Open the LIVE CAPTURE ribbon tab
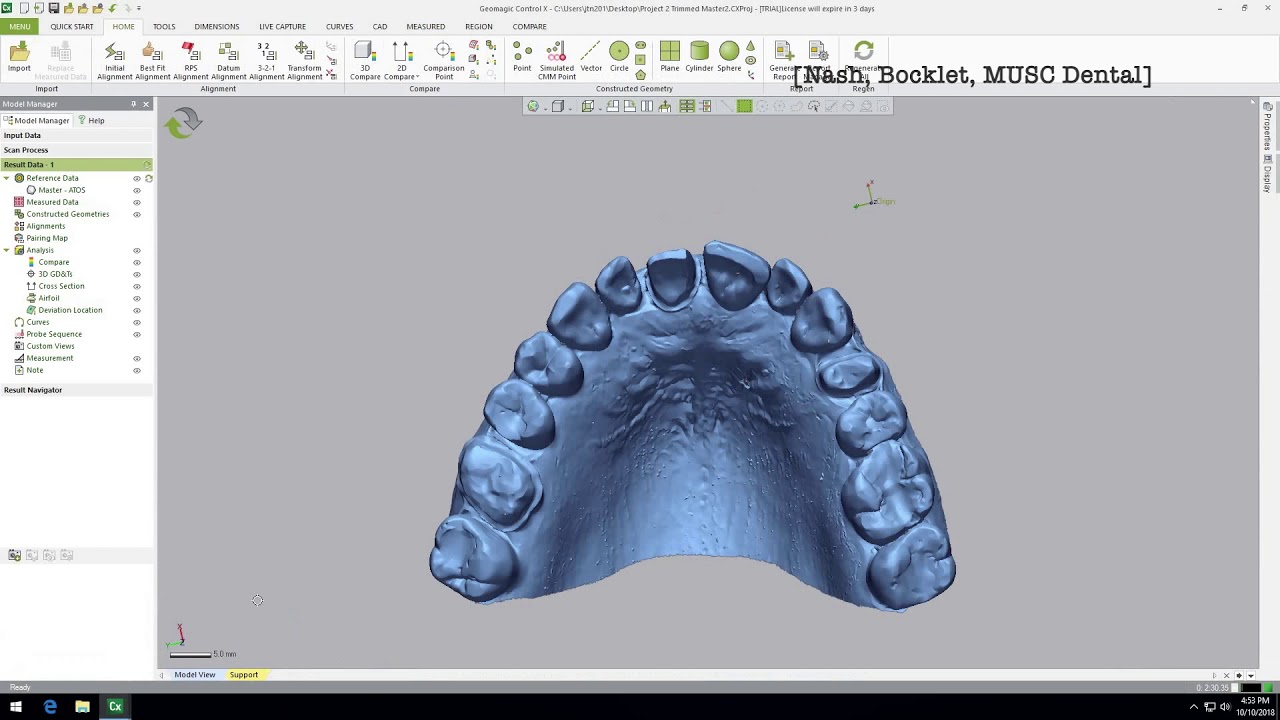 pos(282,26)
